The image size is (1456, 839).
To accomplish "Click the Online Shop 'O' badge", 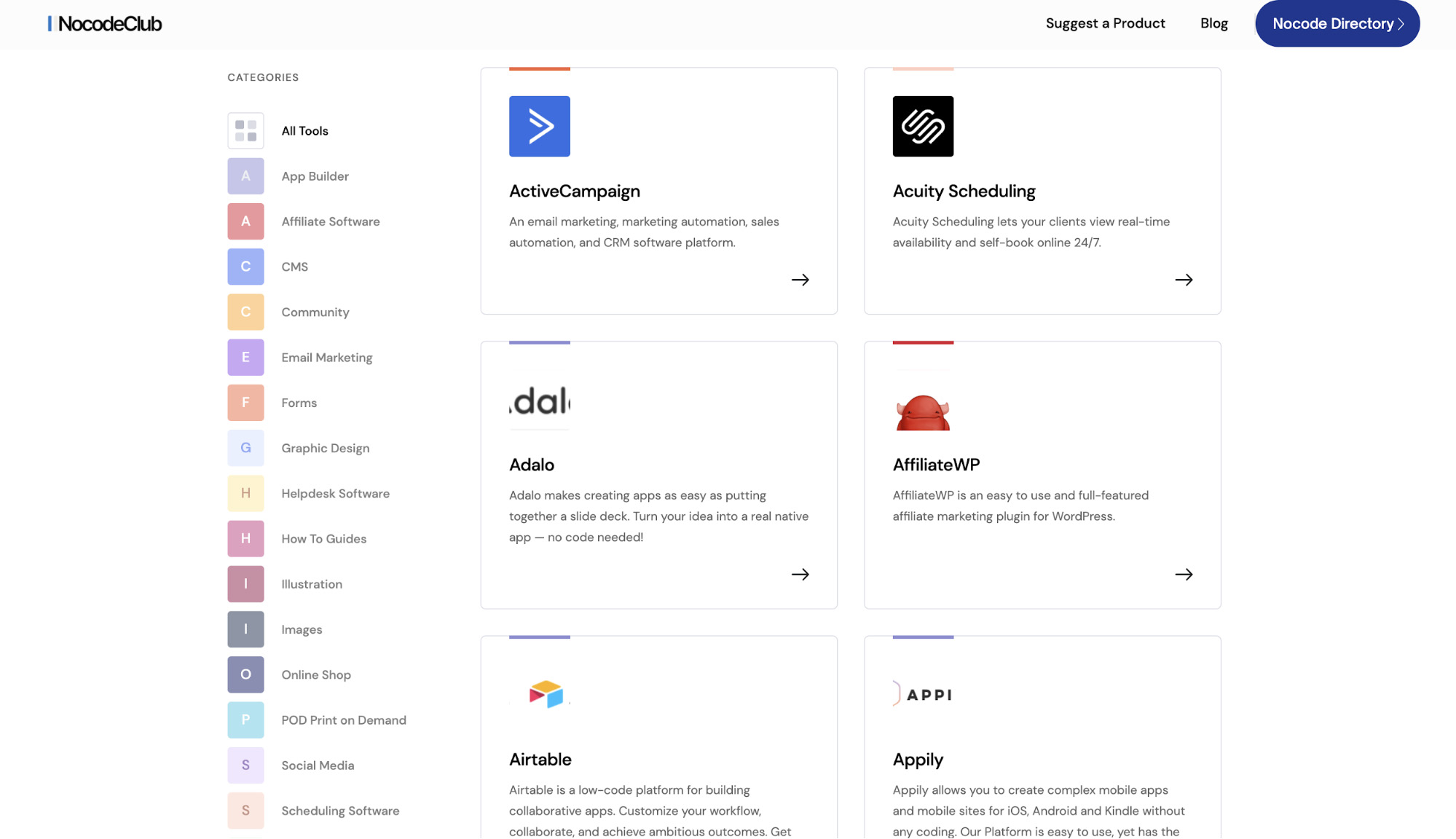I will 245,675.
